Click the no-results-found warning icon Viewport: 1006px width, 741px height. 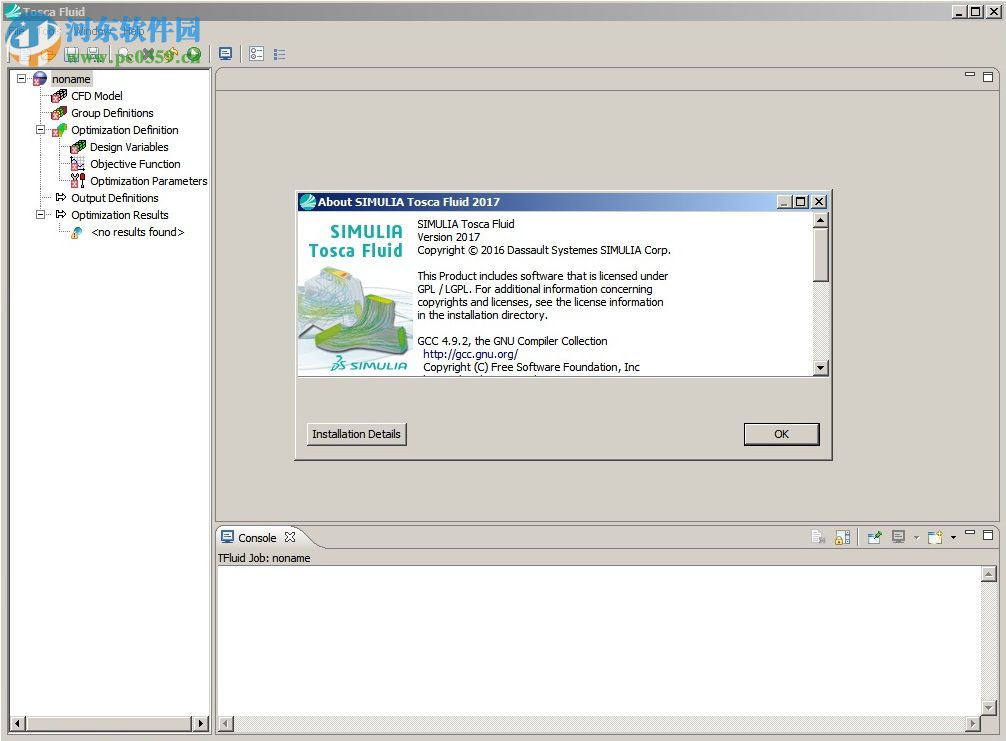(x=77, y=232)
